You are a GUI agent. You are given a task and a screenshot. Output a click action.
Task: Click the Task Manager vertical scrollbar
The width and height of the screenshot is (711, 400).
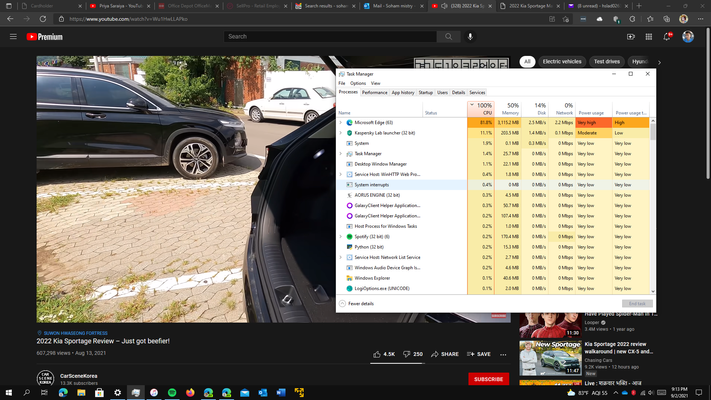click(653, 206)
